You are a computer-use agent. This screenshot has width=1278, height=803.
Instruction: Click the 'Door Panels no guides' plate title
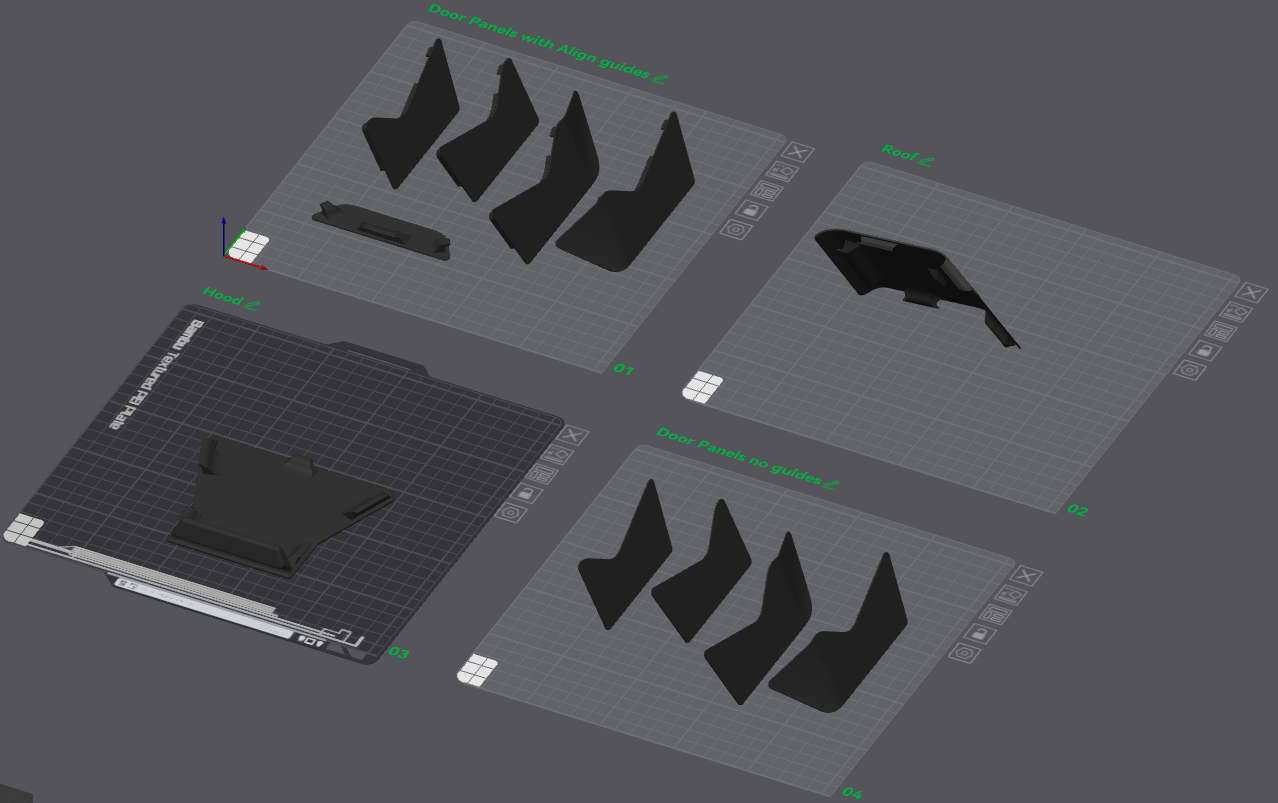(x=738, y=456)
